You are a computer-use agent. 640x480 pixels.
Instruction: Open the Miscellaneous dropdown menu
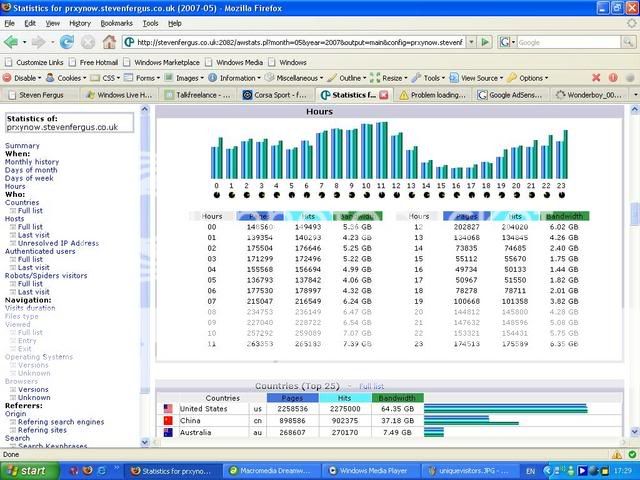[x=297, y=77]
